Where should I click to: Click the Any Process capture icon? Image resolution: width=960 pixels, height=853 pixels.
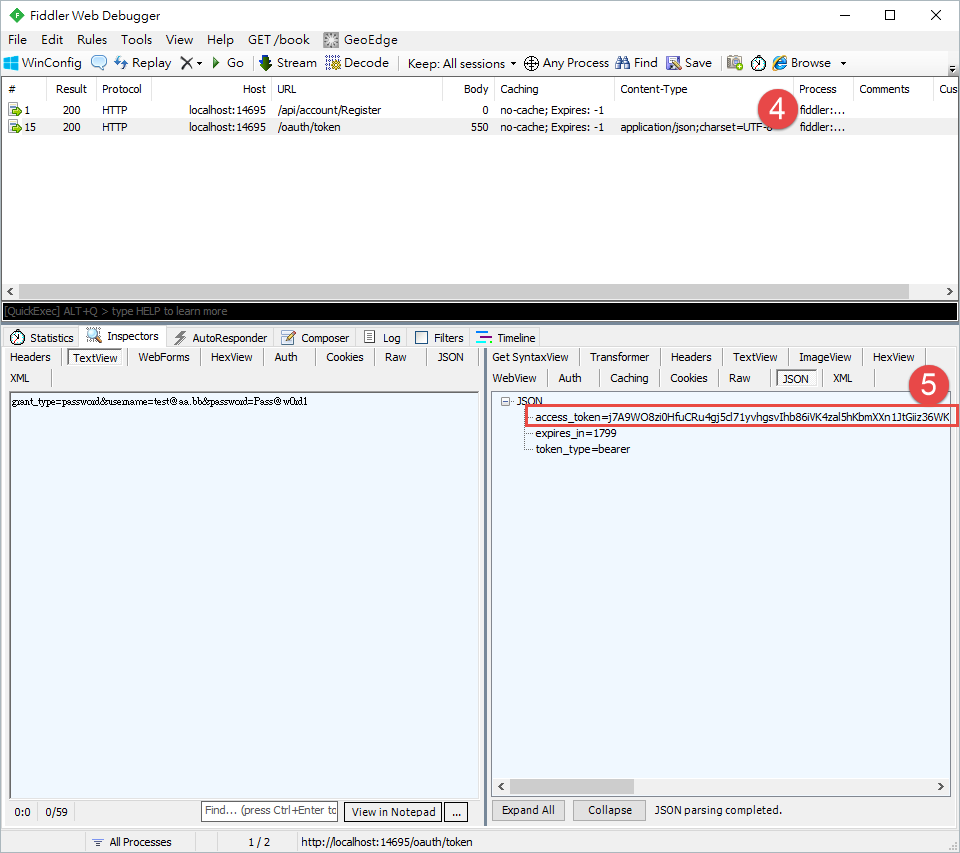[530, 62]
